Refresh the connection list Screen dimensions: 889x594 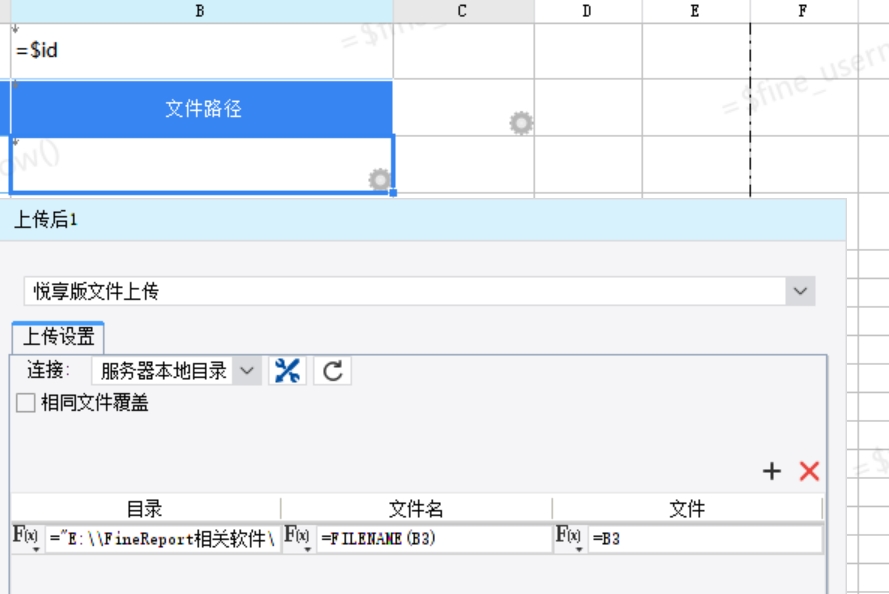pos(332,371)
